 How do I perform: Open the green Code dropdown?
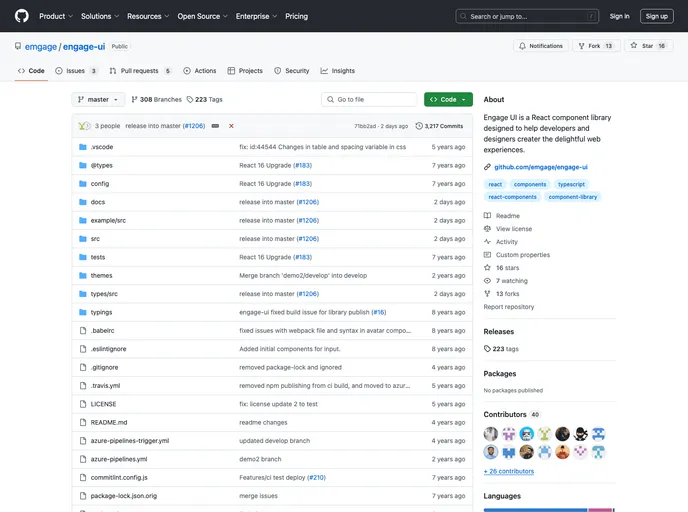coord(448,100)
